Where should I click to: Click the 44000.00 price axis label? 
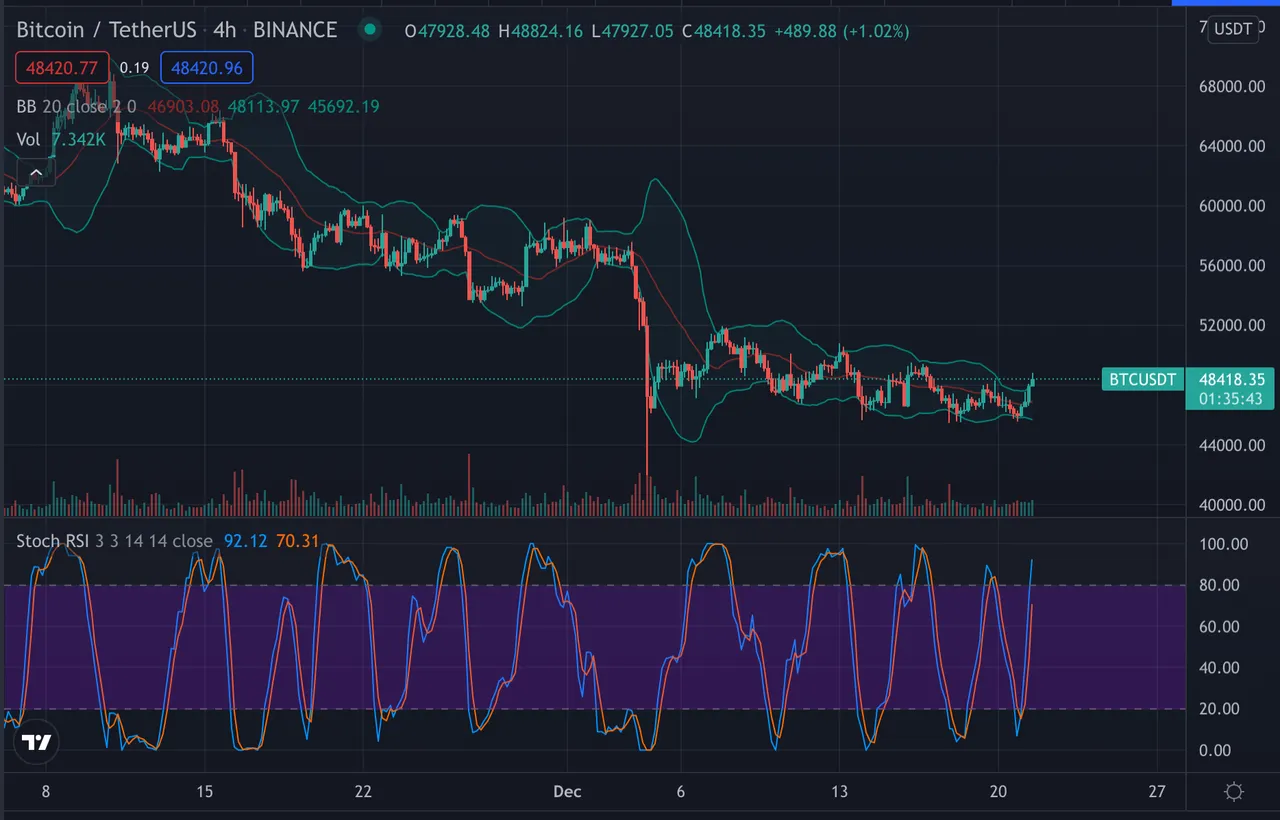1231,445
